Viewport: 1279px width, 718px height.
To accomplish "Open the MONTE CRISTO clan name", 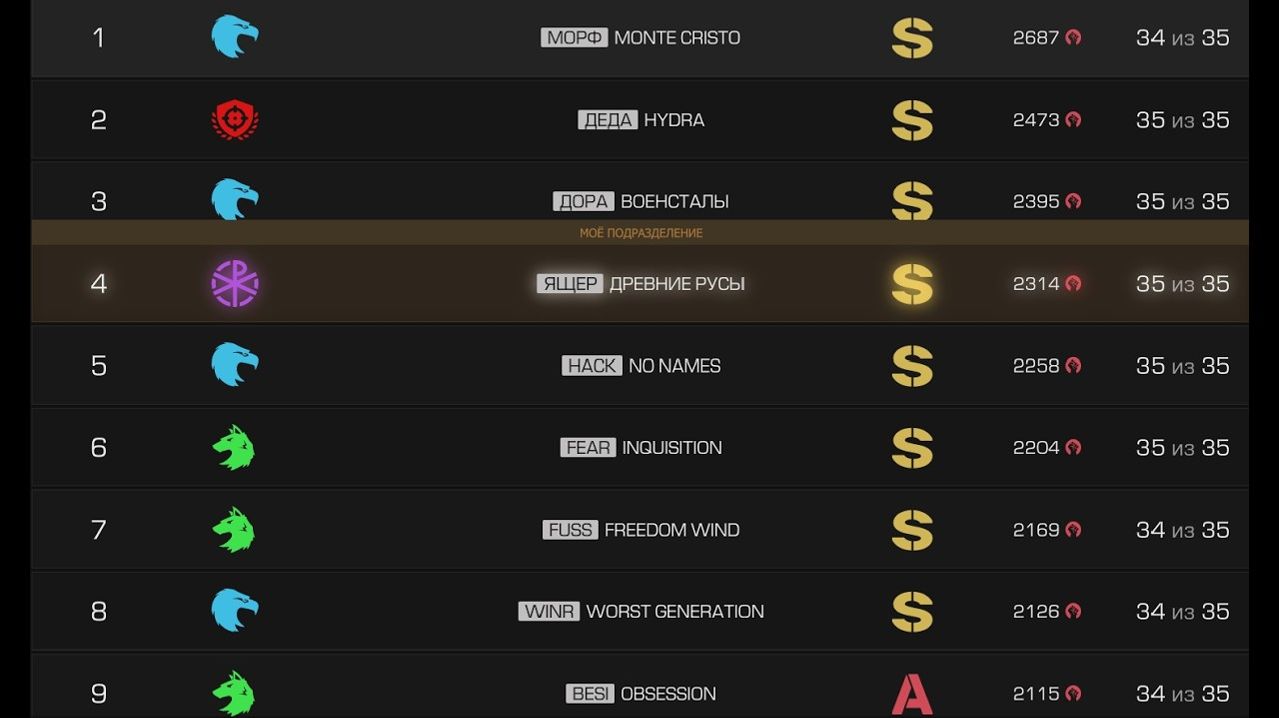I will coord(677,38).
